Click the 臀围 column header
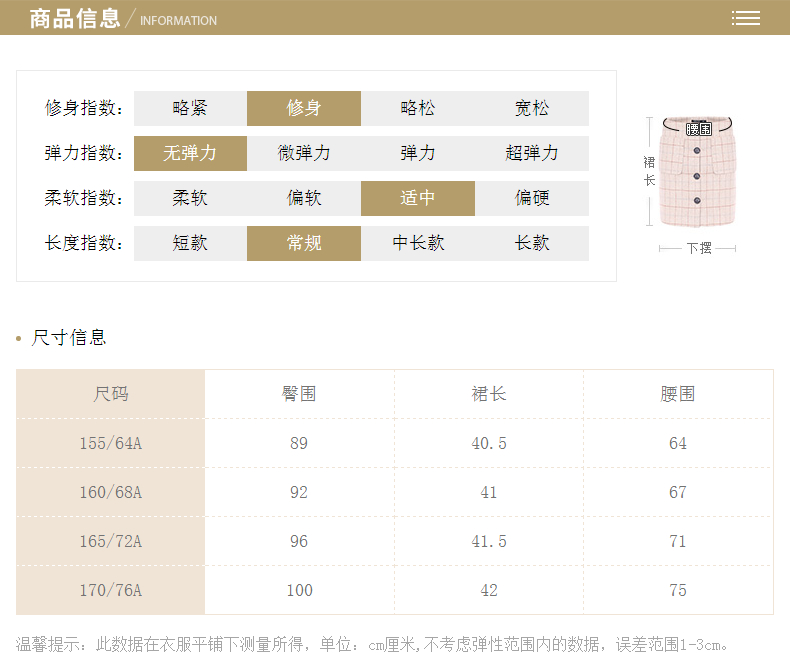Image resolution: width=790 pixels, height=653 pixels. pyautogui.click(x=299, y=394)
